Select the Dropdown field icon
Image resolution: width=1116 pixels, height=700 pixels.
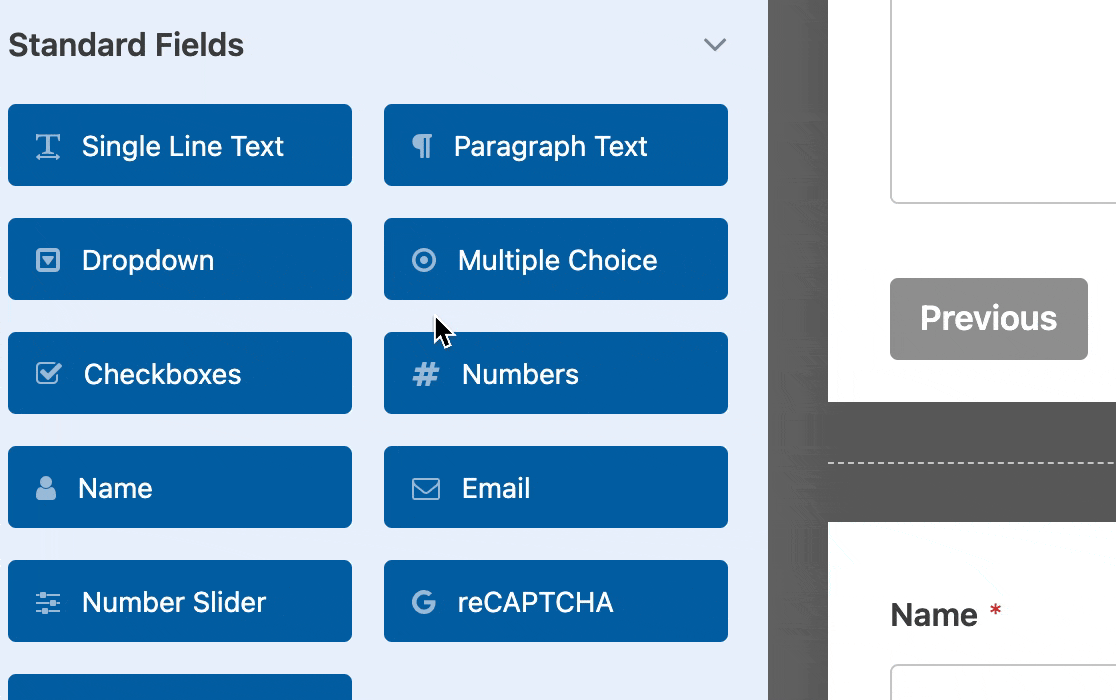pyautogui.click(x=47, y=259)
